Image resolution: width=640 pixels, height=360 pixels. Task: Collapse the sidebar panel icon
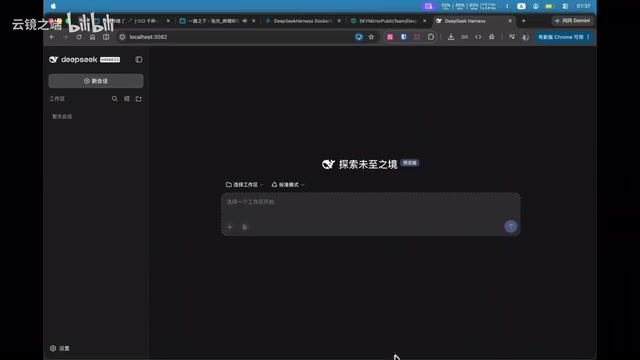point(139,60)
